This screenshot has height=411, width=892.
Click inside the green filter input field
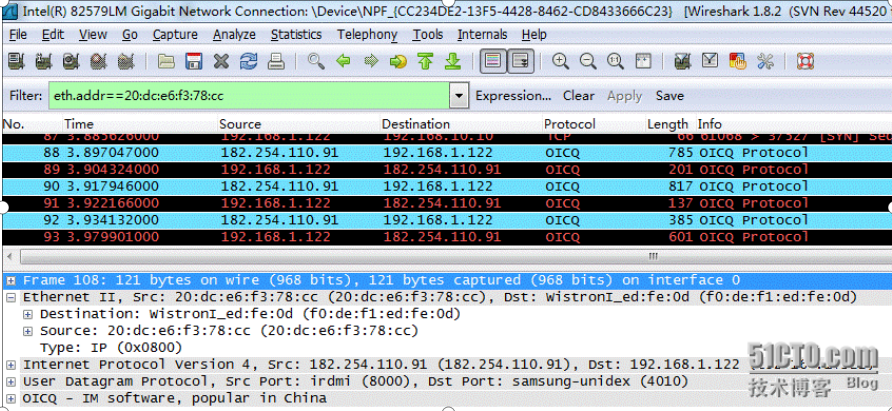(250, 96)
